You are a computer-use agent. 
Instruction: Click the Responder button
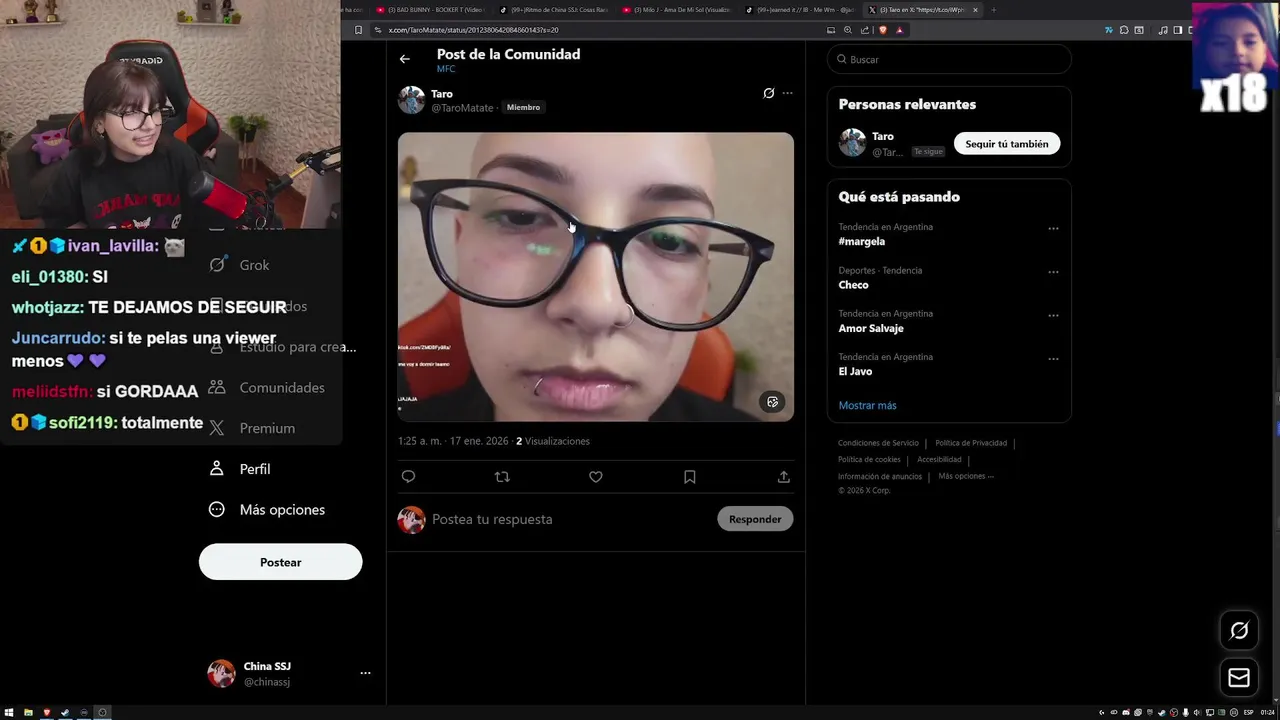pos(755,519)
